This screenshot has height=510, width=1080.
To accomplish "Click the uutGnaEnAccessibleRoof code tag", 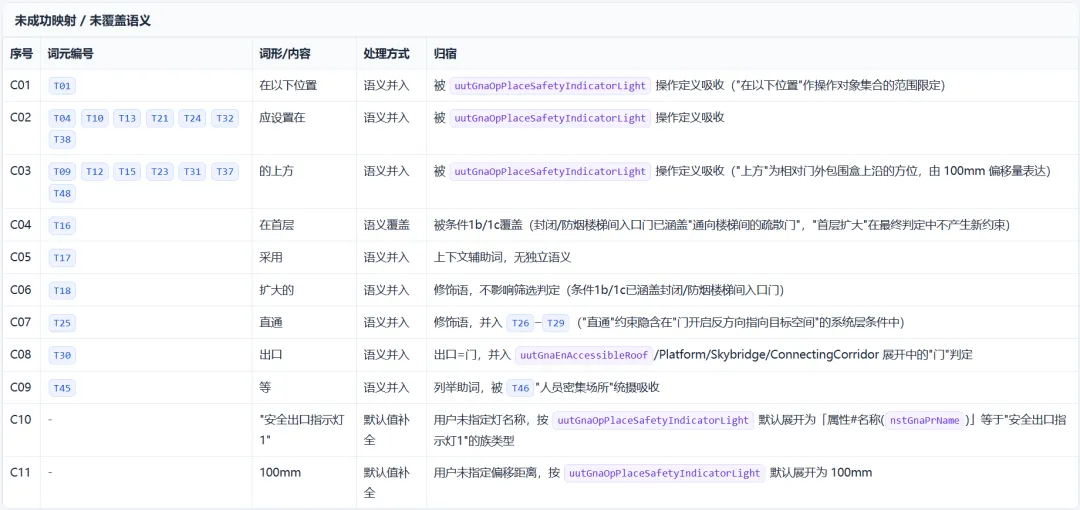I will click(x=584, y=355).
